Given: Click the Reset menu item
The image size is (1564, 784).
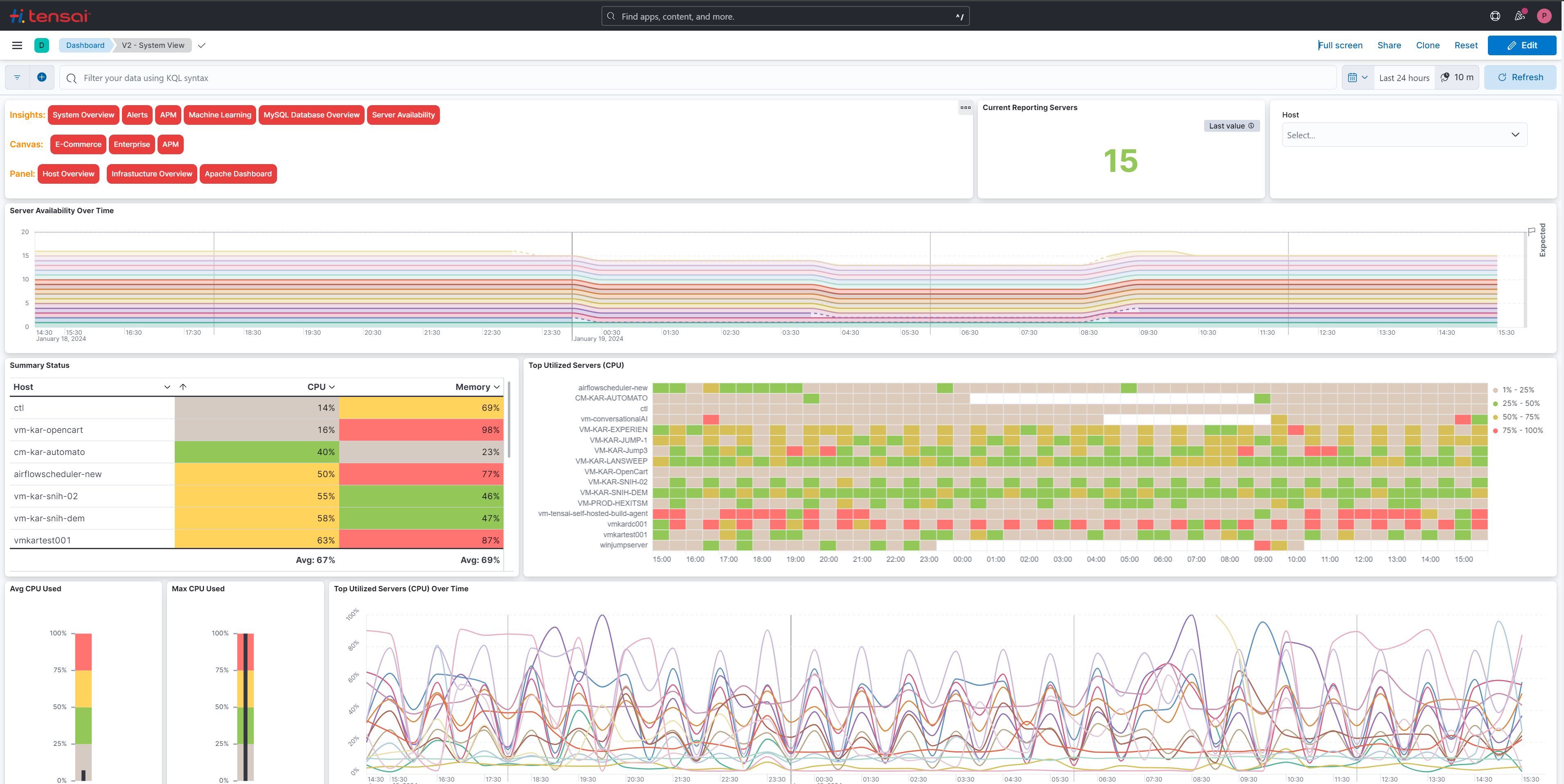Looking at the screenshot, I should (x=1466, y=45).
